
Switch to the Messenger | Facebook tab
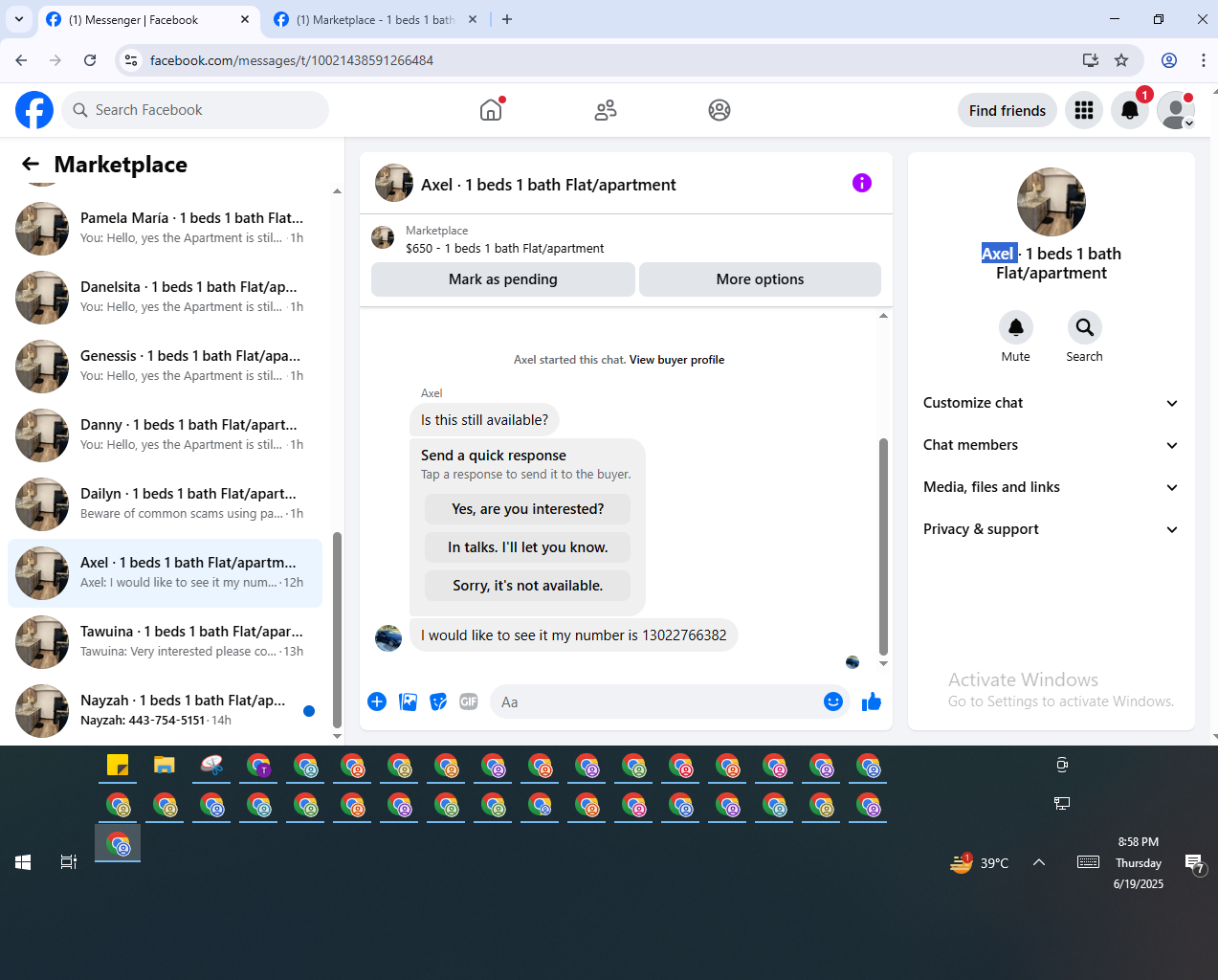(x=148, y=20)
